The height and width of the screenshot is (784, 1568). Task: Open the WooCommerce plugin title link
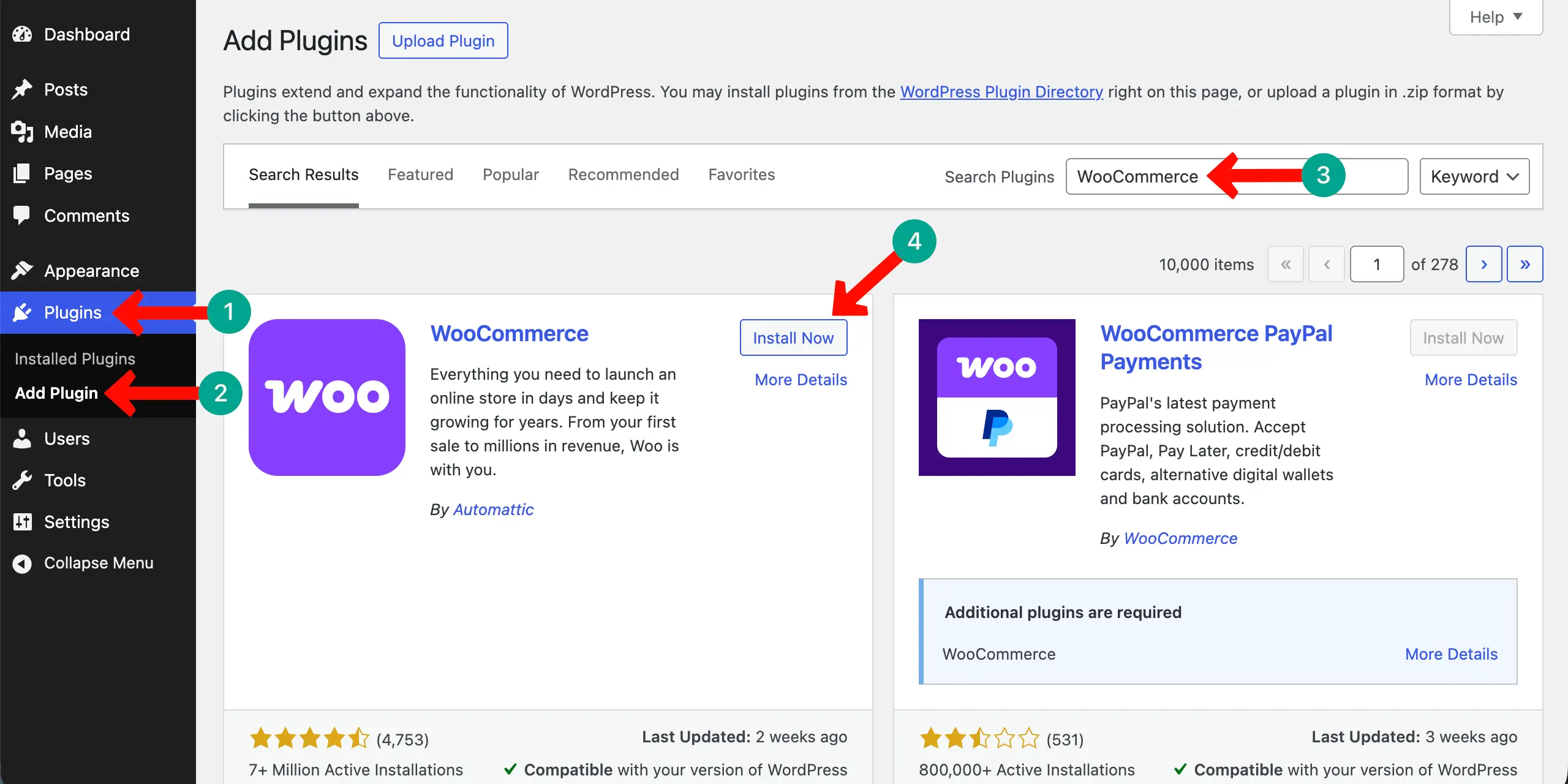509,334
